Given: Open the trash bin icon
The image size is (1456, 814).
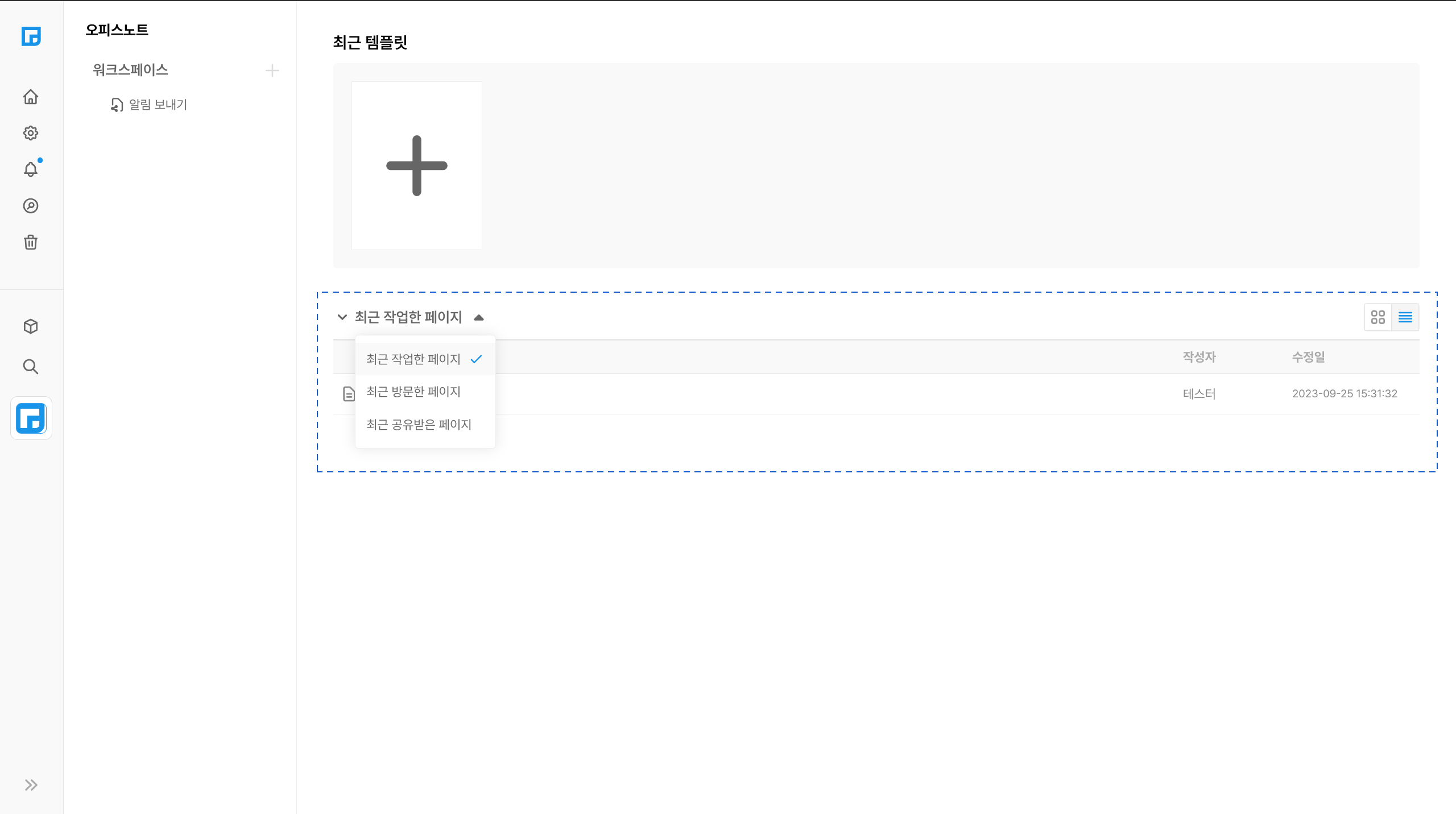Looking at the screenshot, I should coord(31,242).
